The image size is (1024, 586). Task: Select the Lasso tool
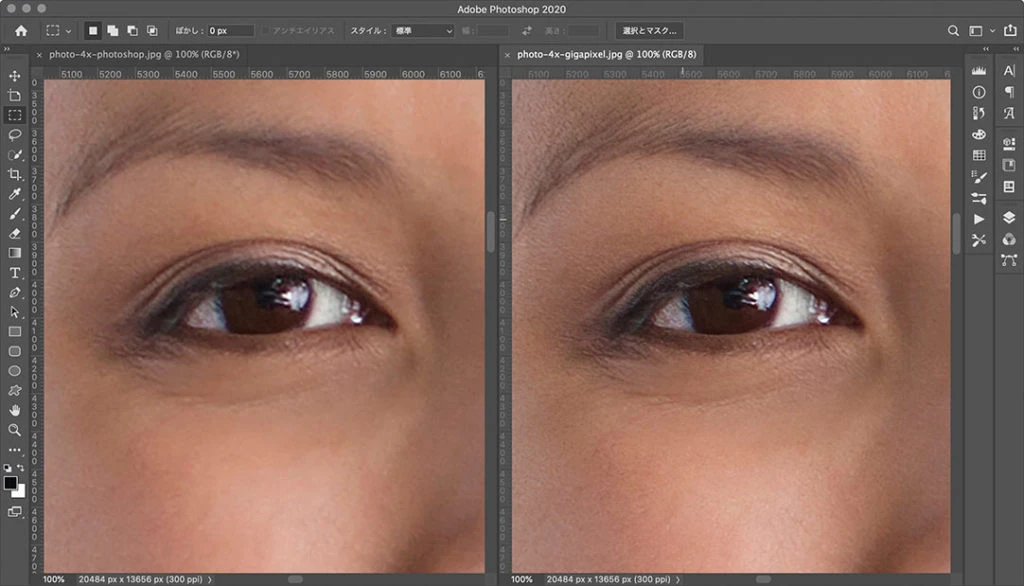(15, 135)
